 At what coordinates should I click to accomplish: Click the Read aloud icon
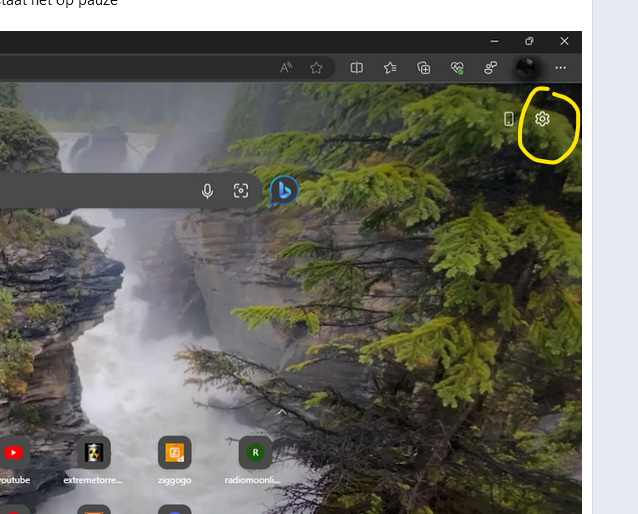point(286,68)
